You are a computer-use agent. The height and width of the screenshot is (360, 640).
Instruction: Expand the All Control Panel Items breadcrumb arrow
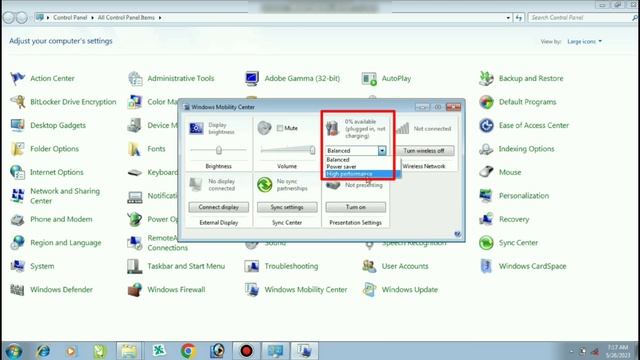point(160,18)
